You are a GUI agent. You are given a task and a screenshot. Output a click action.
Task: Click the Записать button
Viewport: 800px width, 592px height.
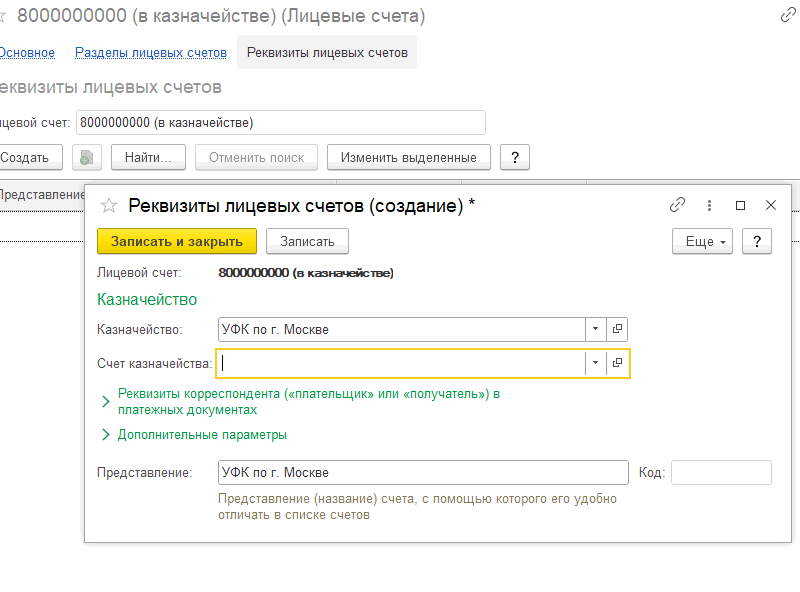307,241
